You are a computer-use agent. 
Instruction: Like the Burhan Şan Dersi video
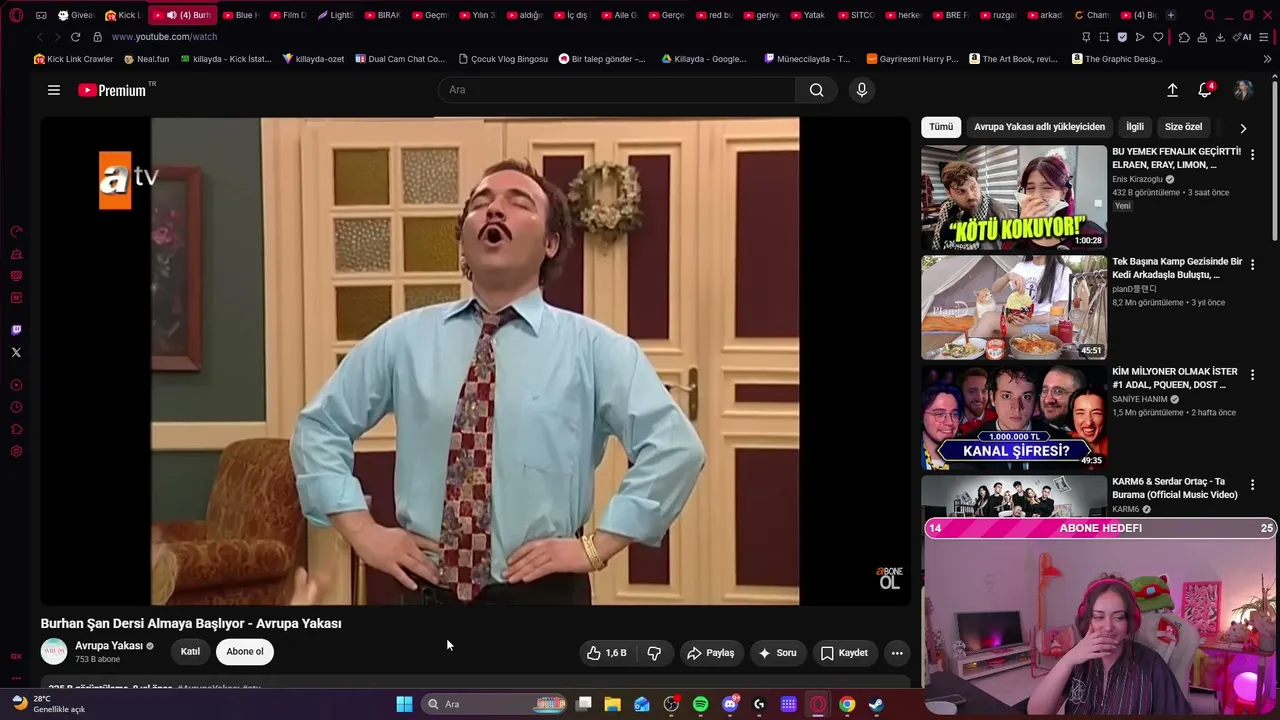(x=606, y=653)
